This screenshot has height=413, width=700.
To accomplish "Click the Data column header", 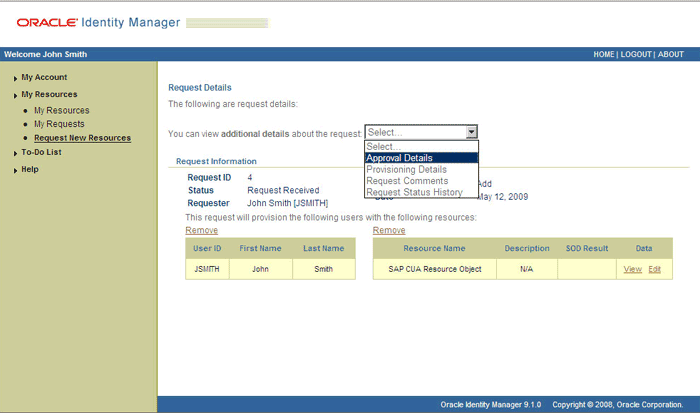I will (644, 248).
